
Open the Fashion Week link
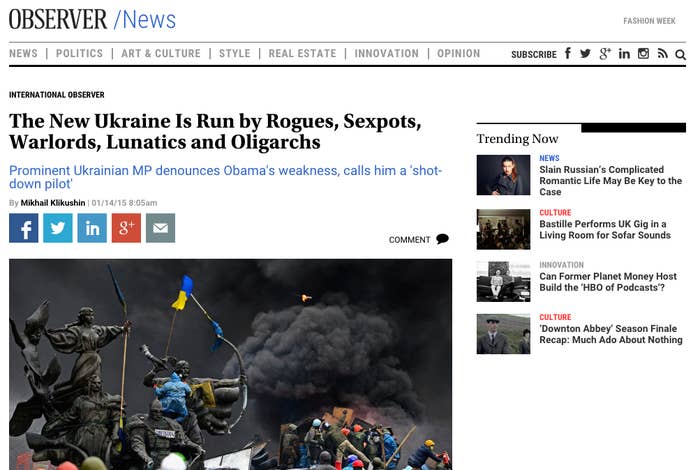(x=650, y=21)
